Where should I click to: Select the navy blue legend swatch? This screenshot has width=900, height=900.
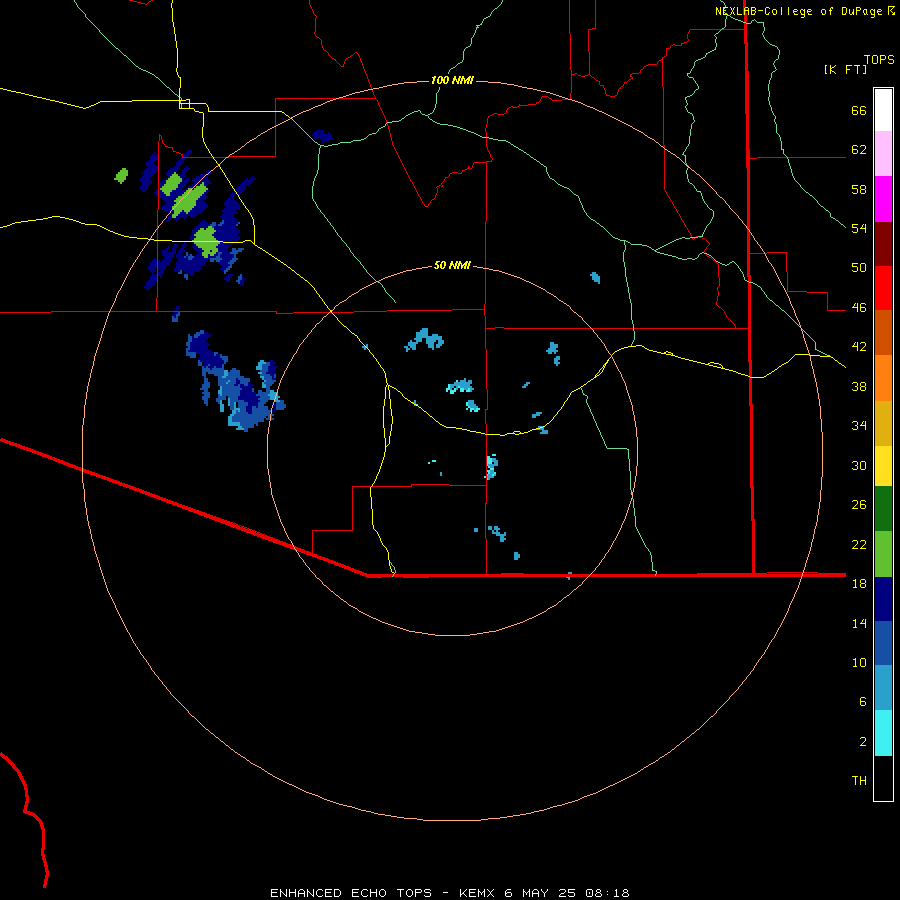coord(883,599)
